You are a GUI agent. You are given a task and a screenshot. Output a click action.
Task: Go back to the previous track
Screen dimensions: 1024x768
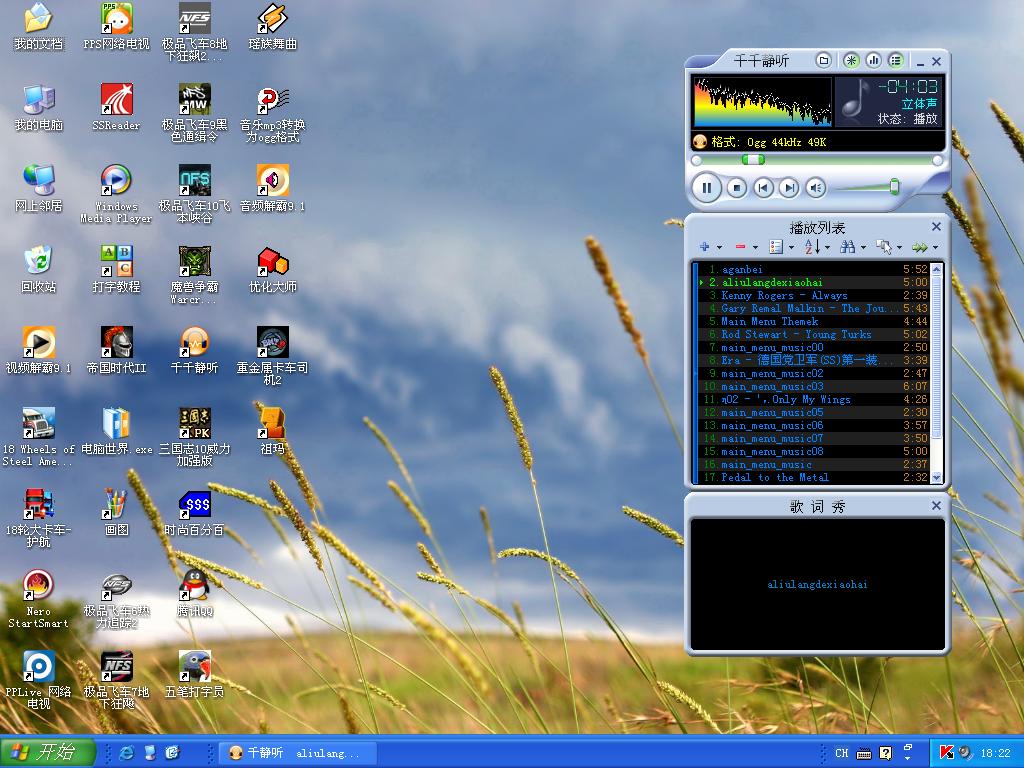[x=763, y=187]
